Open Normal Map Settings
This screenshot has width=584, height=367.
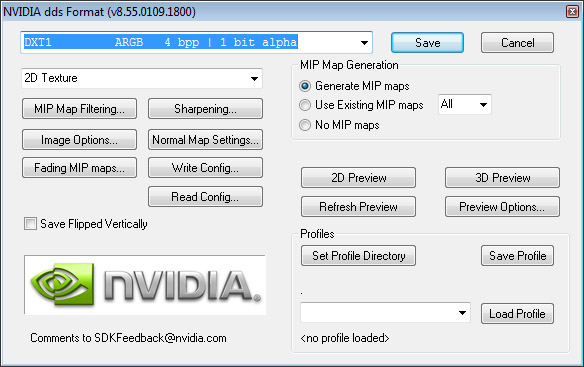tap(205, 140)
